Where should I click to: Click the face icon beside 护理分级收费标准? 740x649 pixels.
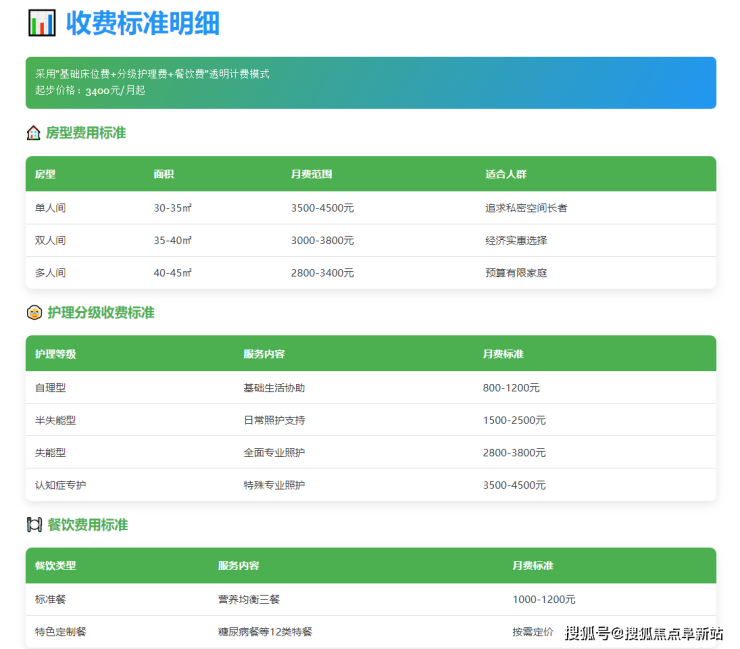(x=34, y=313)
